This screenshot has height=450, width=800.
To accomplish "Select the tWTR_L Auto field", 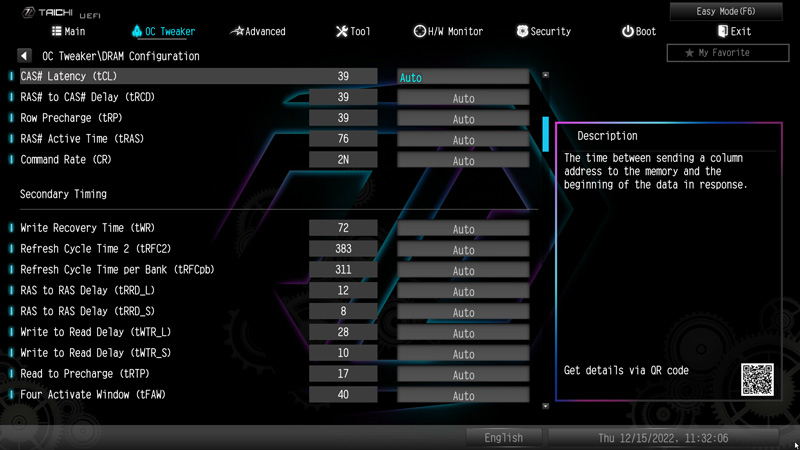I will [463, 333].
